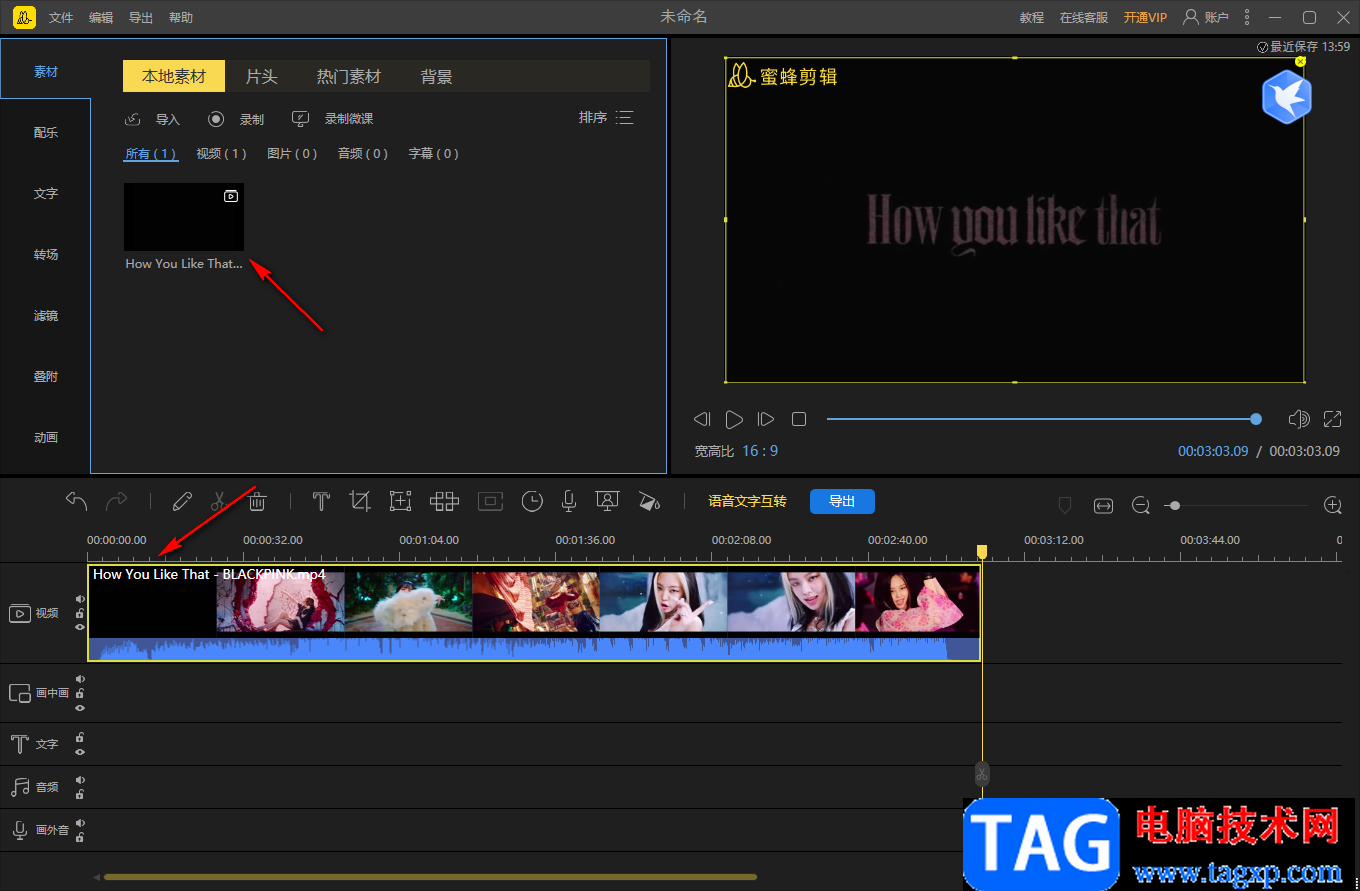This screenshot has height=891, width=1360.
Task: Open the 配乐 sidebar section
Action: coord(46,132)
